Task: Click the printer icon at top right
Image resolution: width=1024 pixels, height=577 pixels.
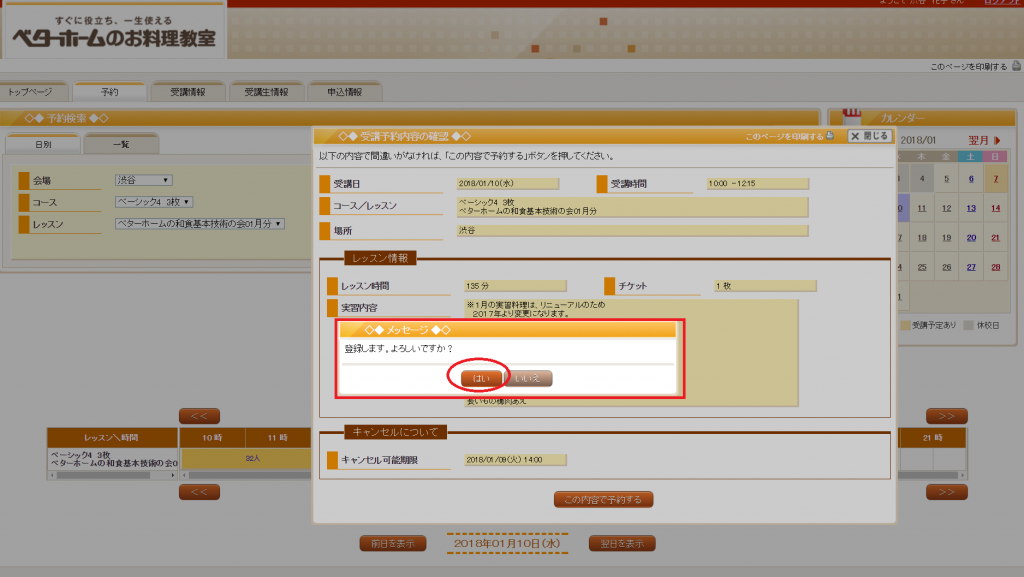Action: click(x=1016, y=66)
